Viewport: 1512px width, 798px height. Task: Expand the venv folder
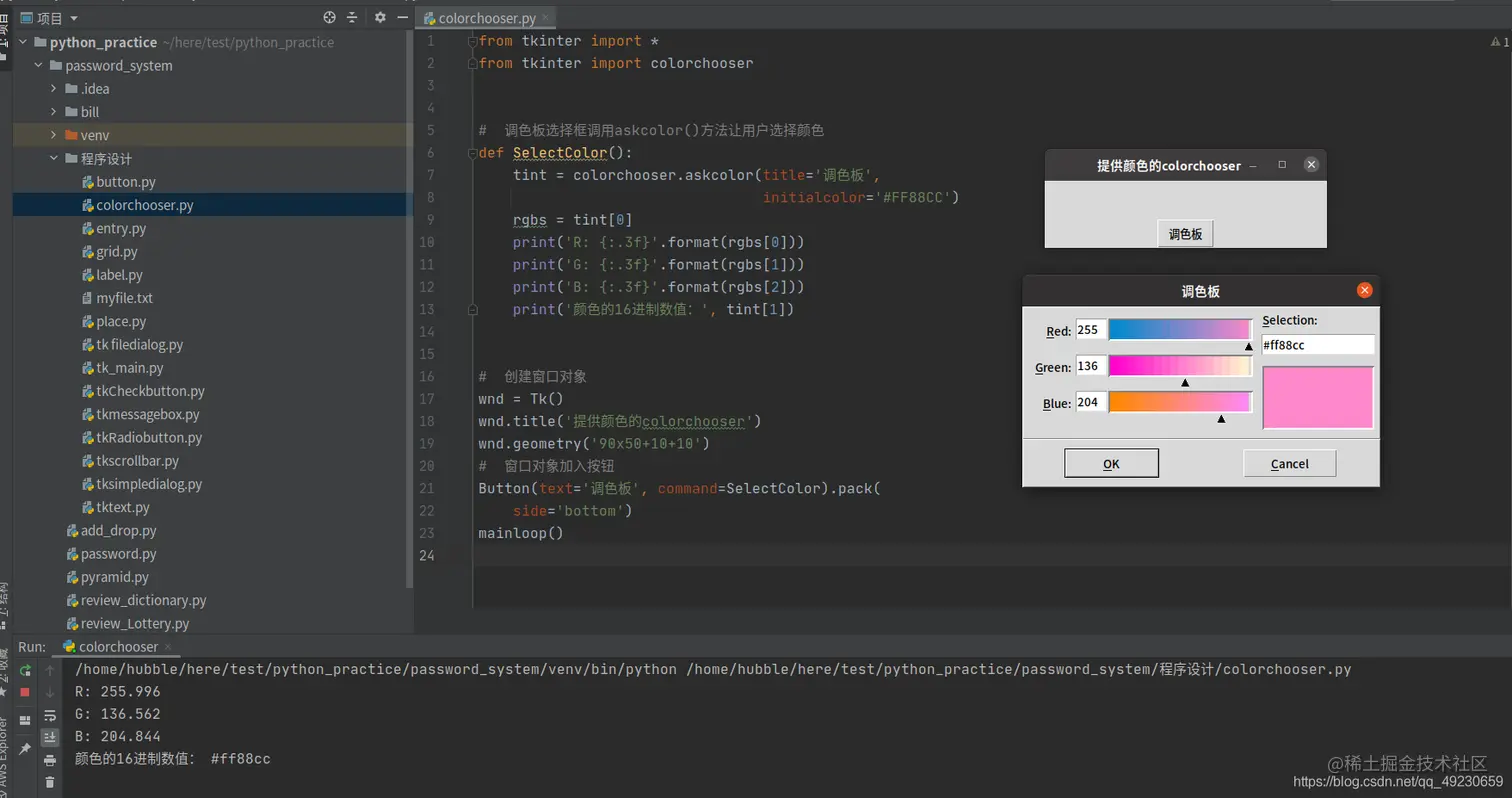pyautogui.click(x=55, y=135)
